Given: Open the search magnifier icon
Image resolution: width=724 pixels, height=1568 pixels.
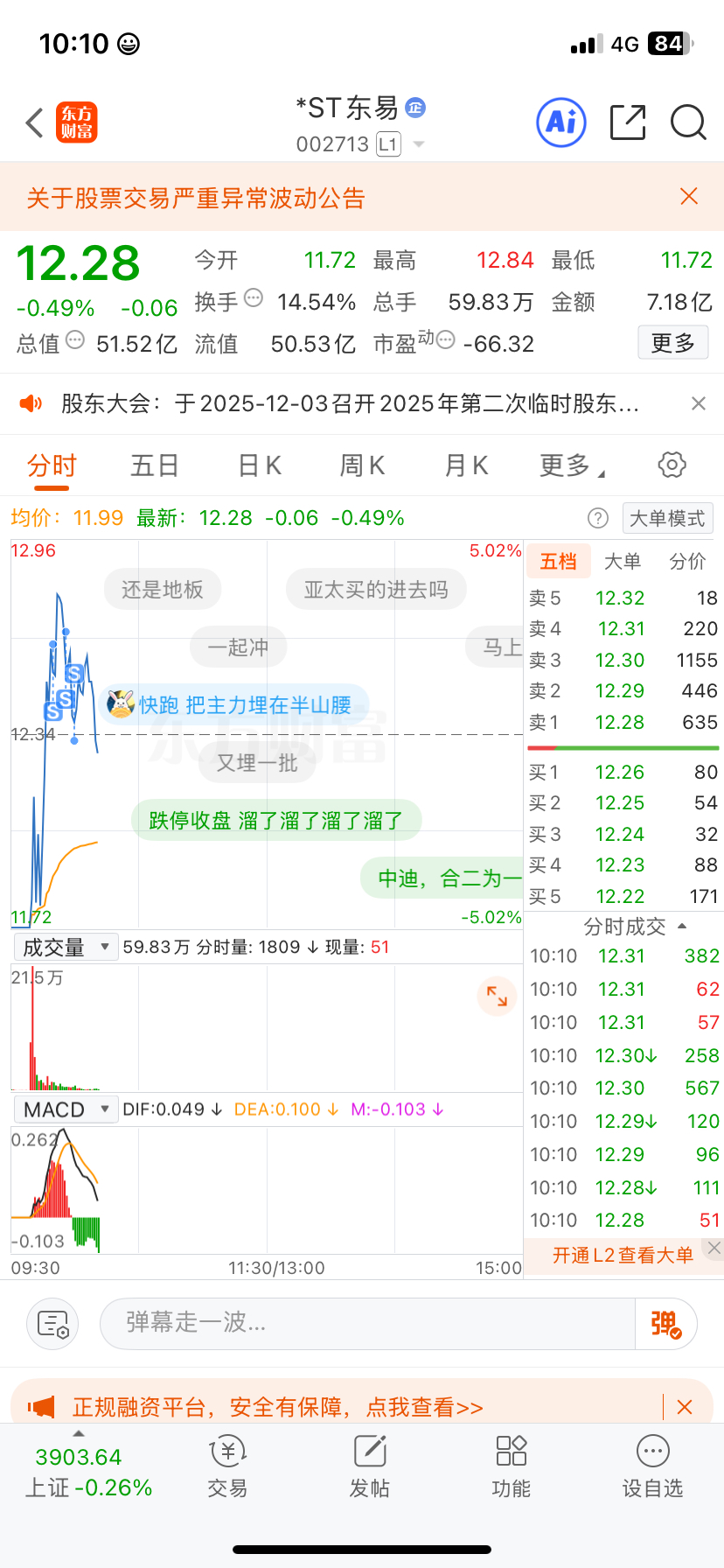Looking at the screenshot, I should coord(688,122).
